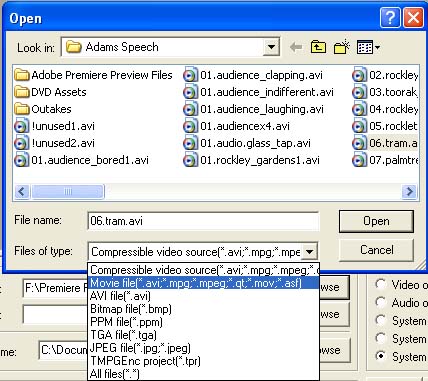Select the 02.rockley file icon
Viewport: 428px width, 381px height.
click(359, 75)
